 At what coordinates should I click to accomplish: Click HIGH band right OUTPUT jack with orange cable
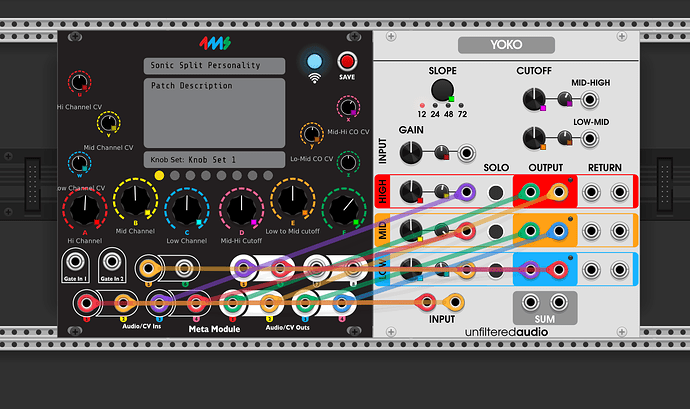click(x=558, y=192)
